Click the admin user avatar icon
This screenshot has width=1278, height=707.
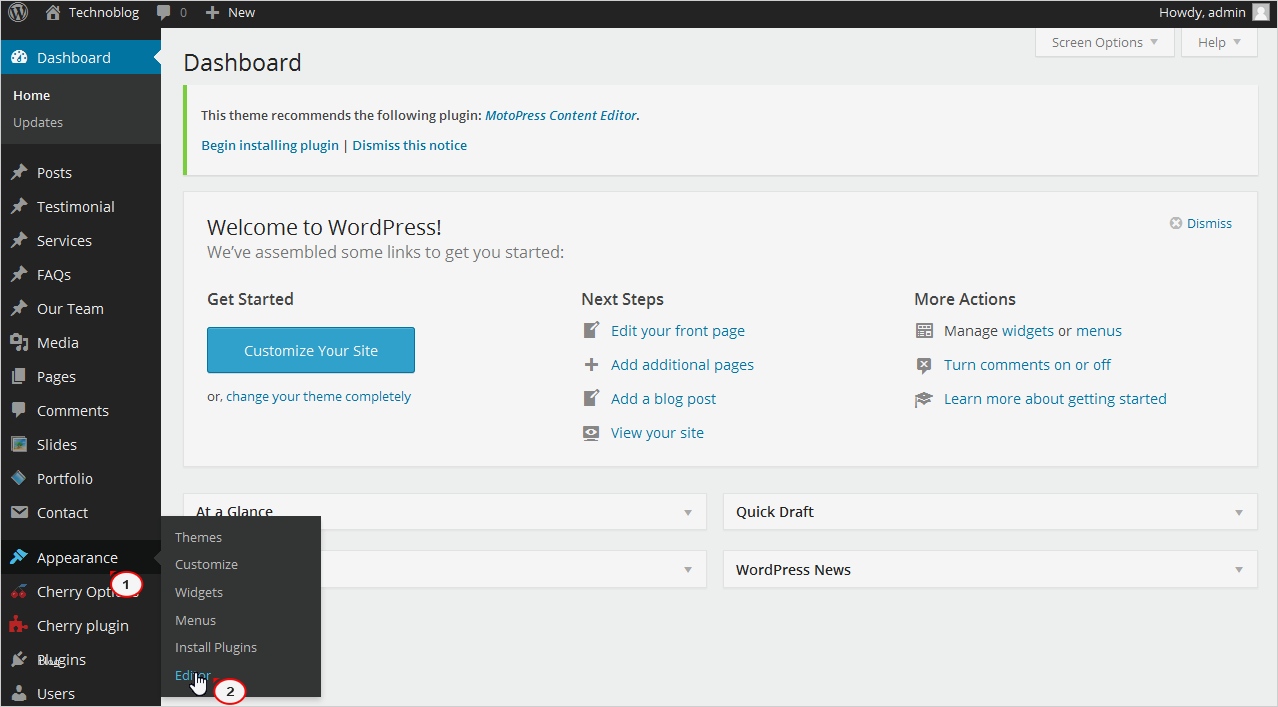[x=1260, y=13]
